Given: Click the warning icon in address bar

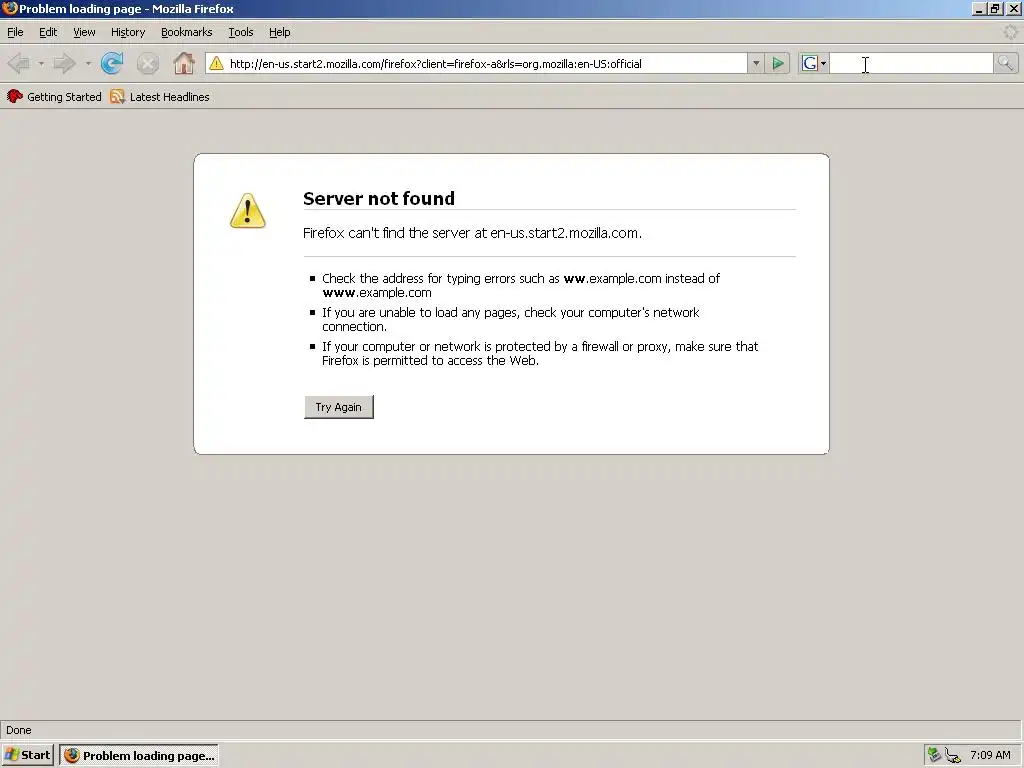Looking at the screenshot, I should pos(216,63).
